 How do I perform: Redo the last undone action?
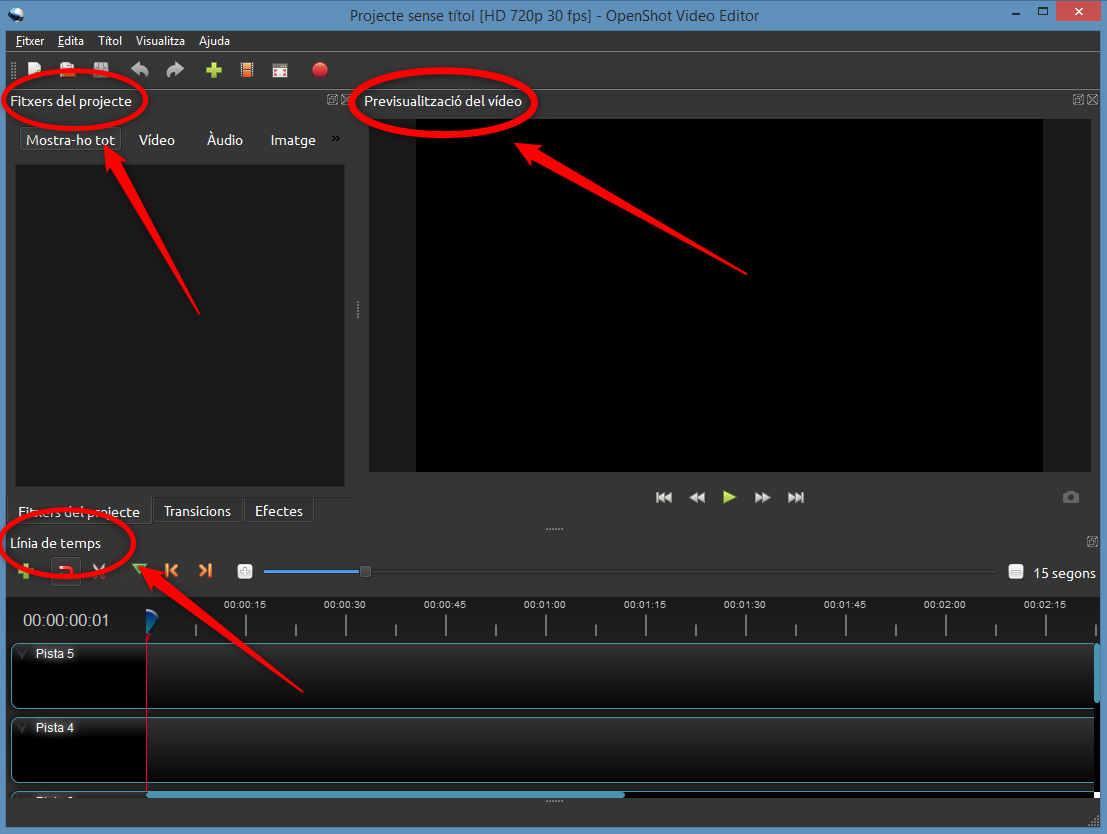(x=175, y=70)
